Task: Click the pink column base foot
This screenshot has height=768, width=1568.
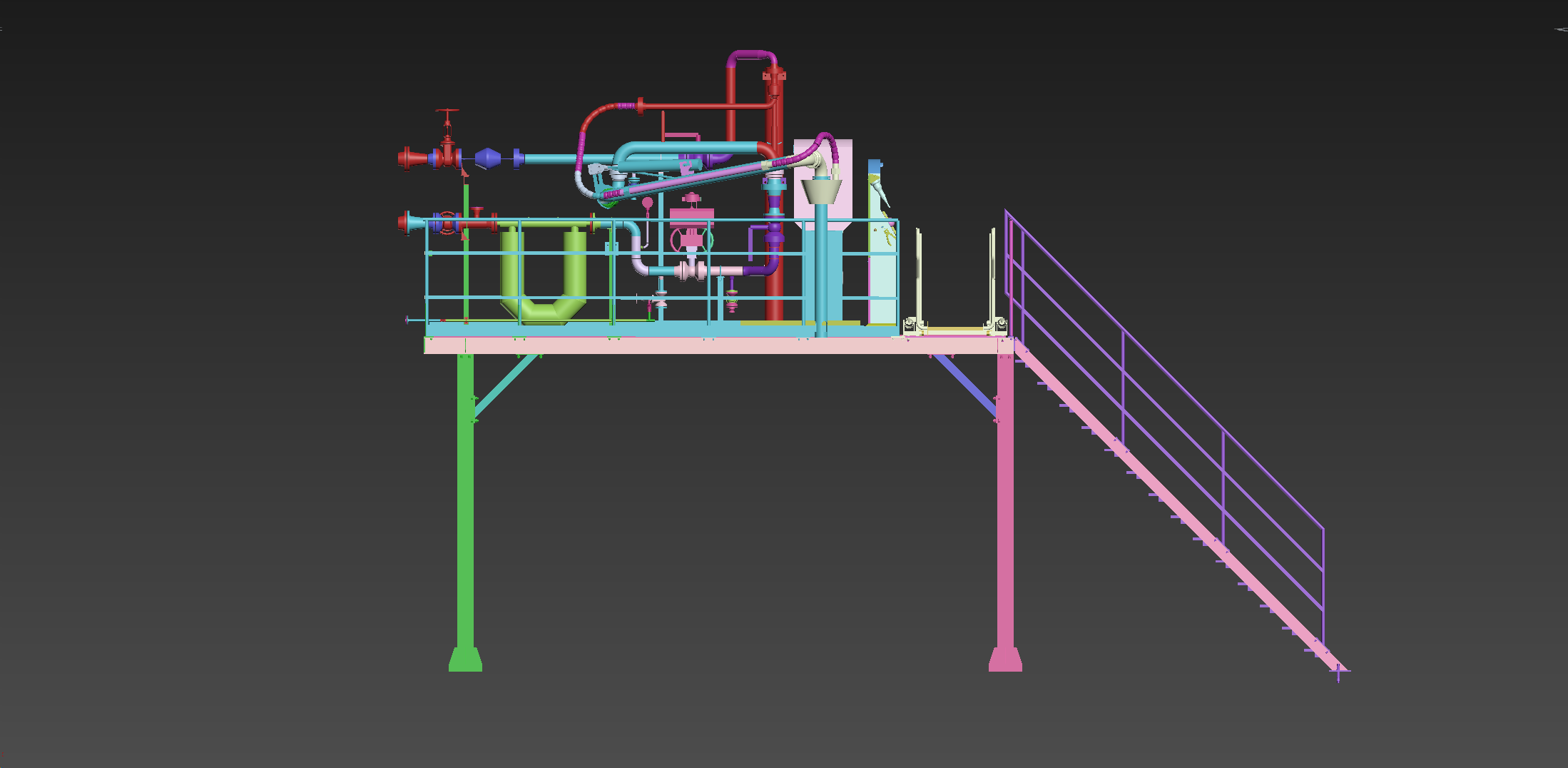Action: click(1004, 660)
